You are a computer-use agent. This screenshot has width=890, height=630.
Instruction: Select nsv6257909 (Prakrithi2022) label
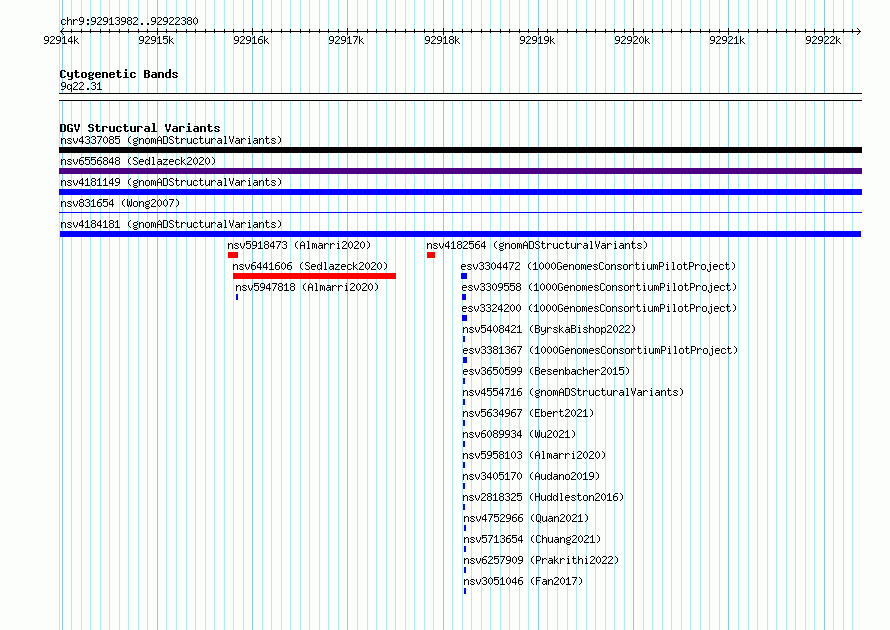coord(541,560)
